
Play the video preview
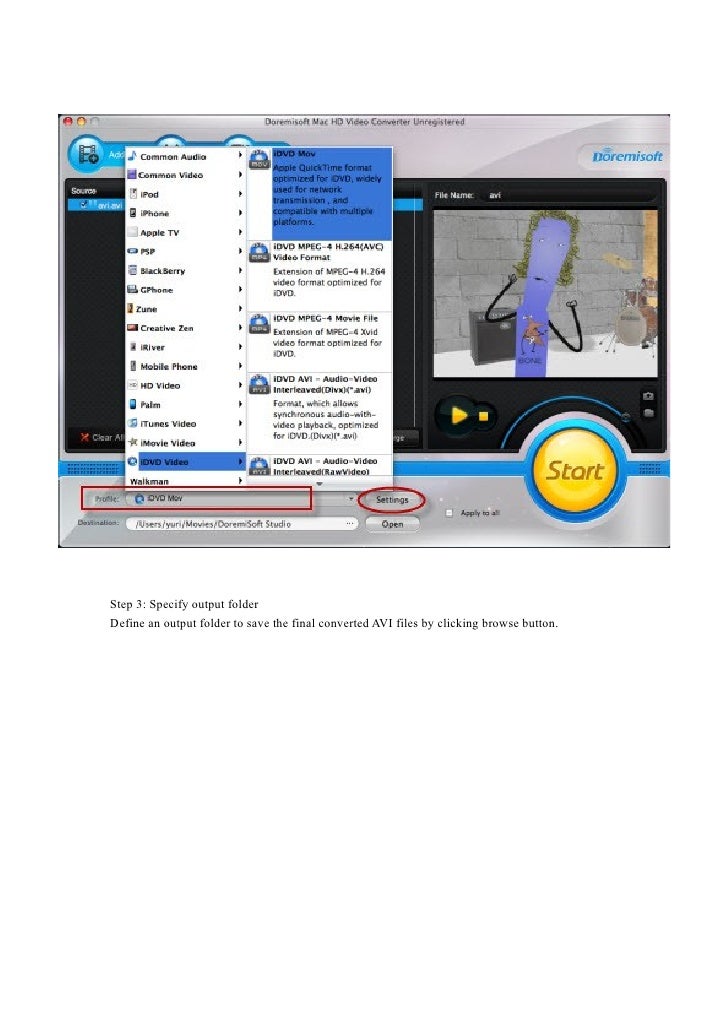pos(459,415)
